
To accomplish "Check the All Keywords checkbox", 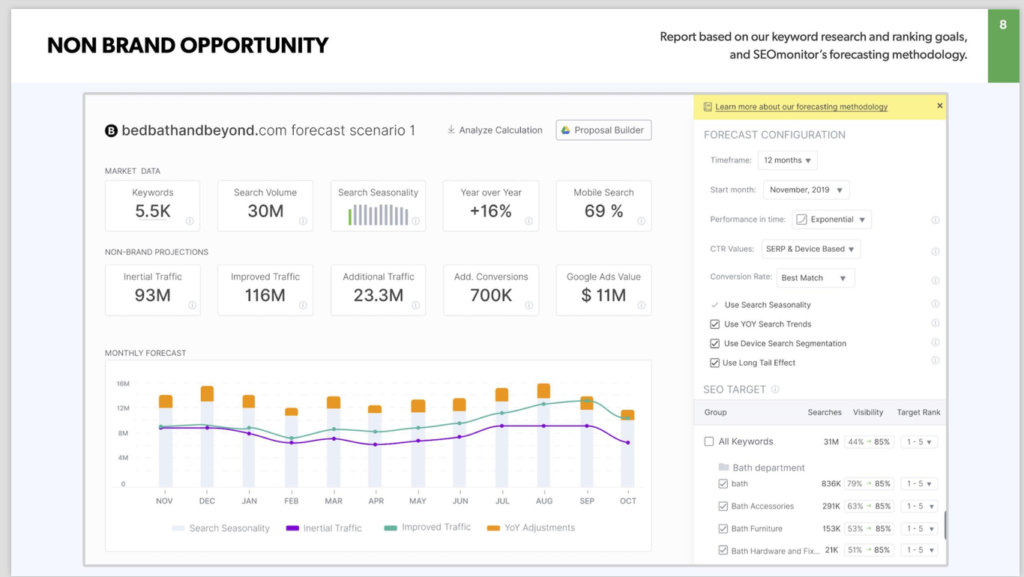I will [x=709, y=441].
